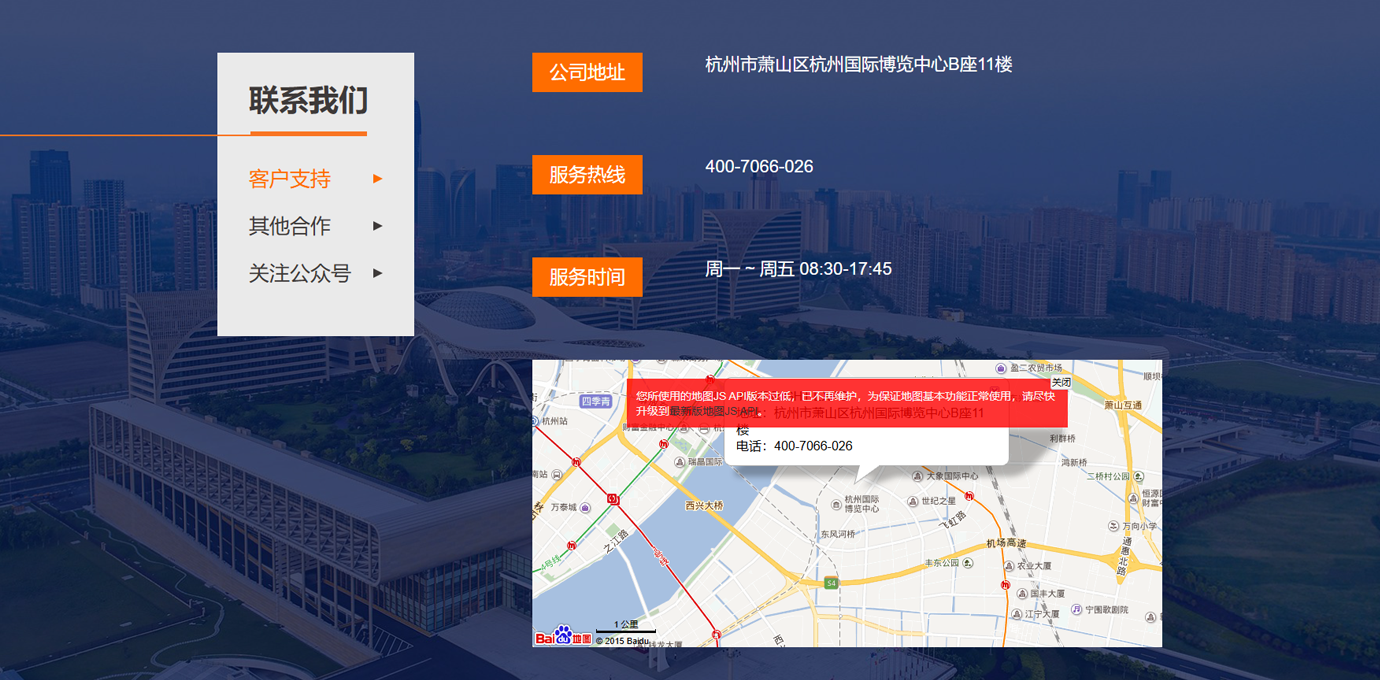Close the map info window with 关闭
Image resolution: width=1380 pixels, height=680 pixels.
point(1061,383)
